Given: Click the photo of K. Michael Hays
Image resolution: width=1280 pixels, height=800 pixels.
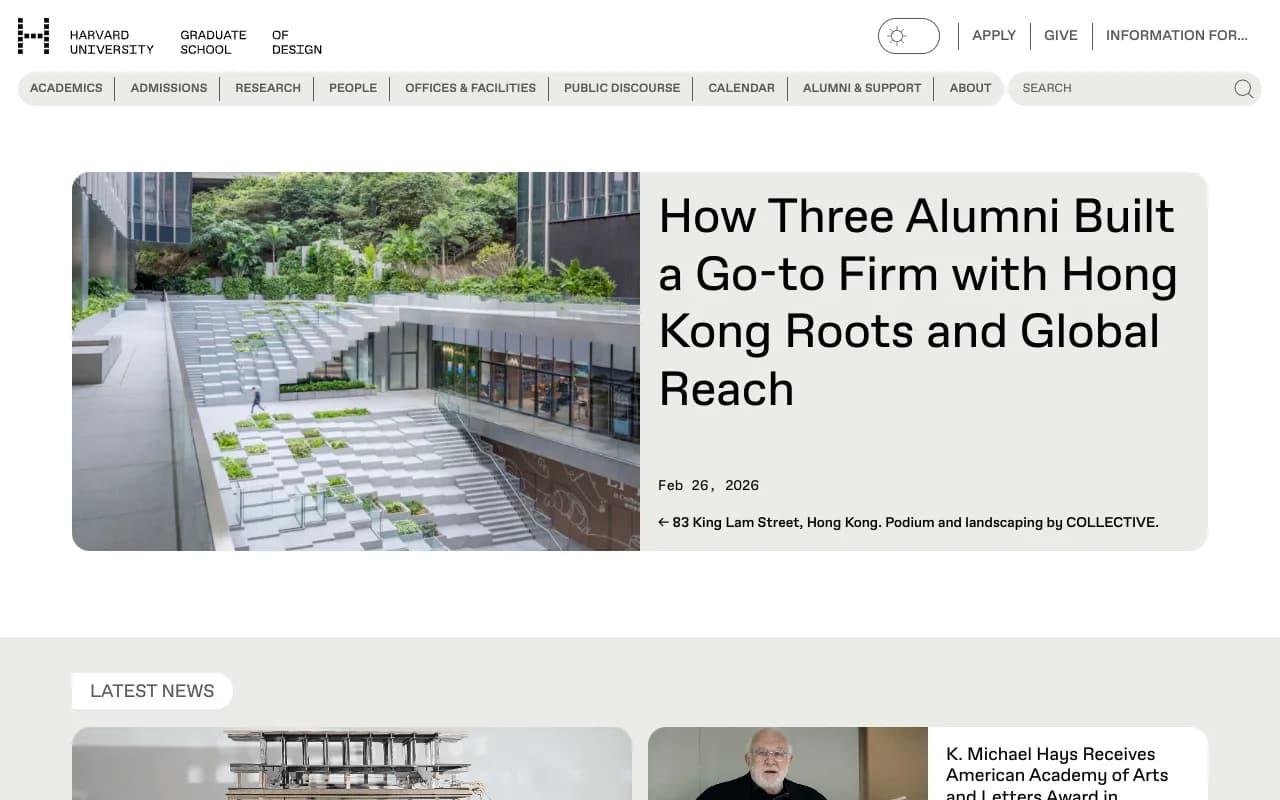Looking at the screenshot, I should click(787, 763).
